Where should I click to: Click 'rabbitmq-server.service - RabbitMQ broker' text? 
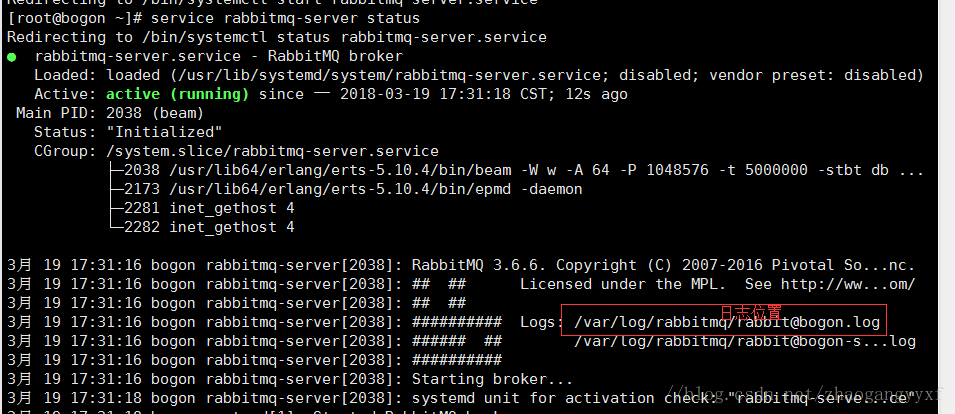[x=219, y=57]
